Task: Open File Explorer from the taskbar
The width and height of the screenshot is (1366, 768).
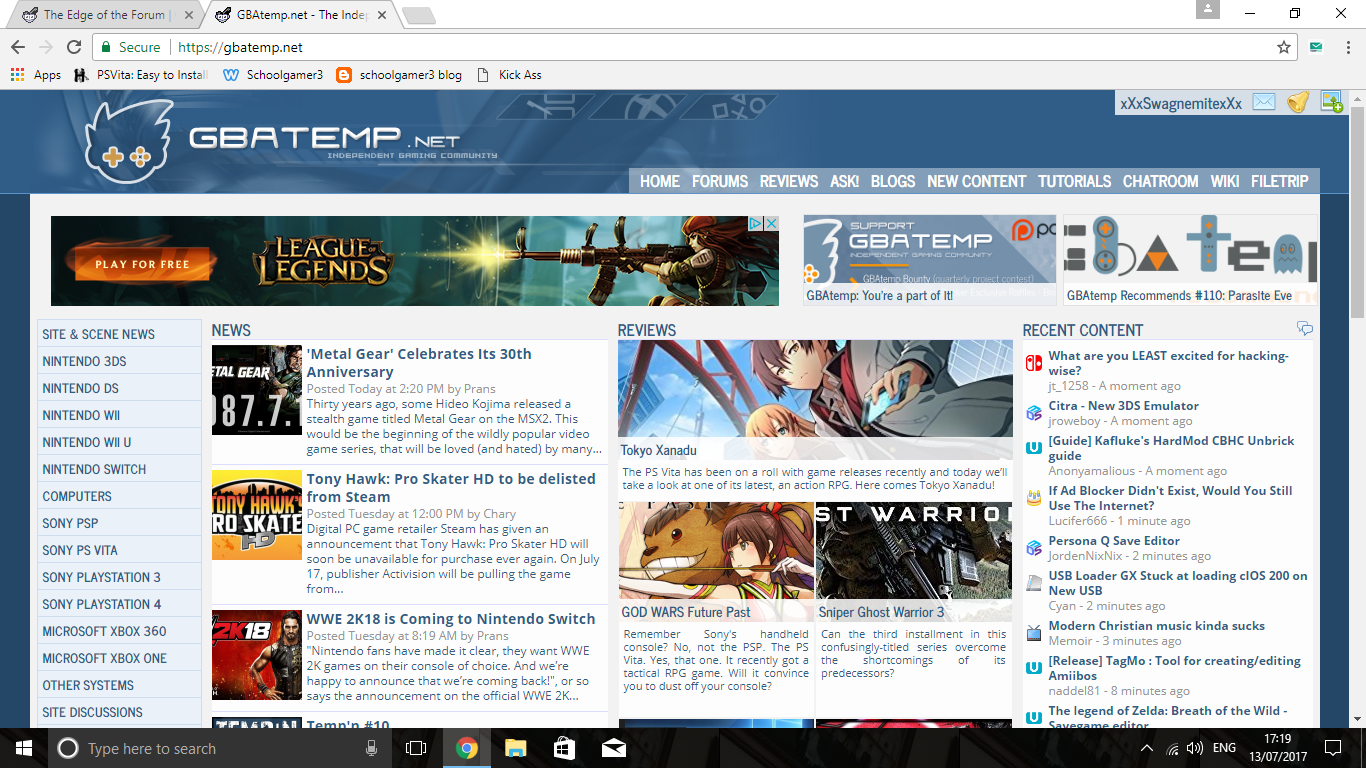Action: coord(515,748)
